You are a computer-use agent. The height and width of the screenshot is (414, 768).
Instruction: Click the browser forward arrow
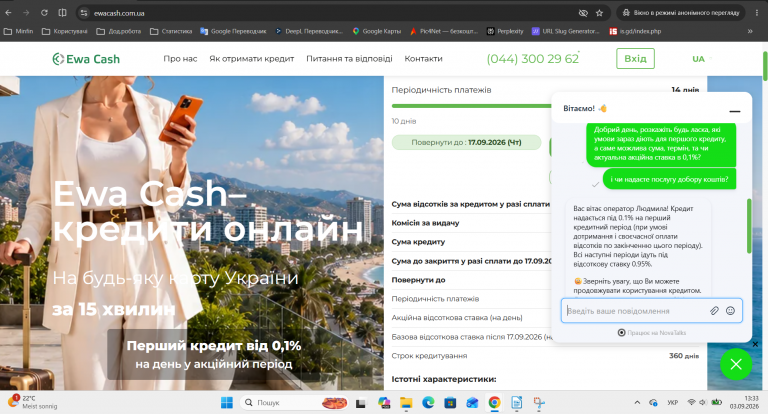coord(26,13)
